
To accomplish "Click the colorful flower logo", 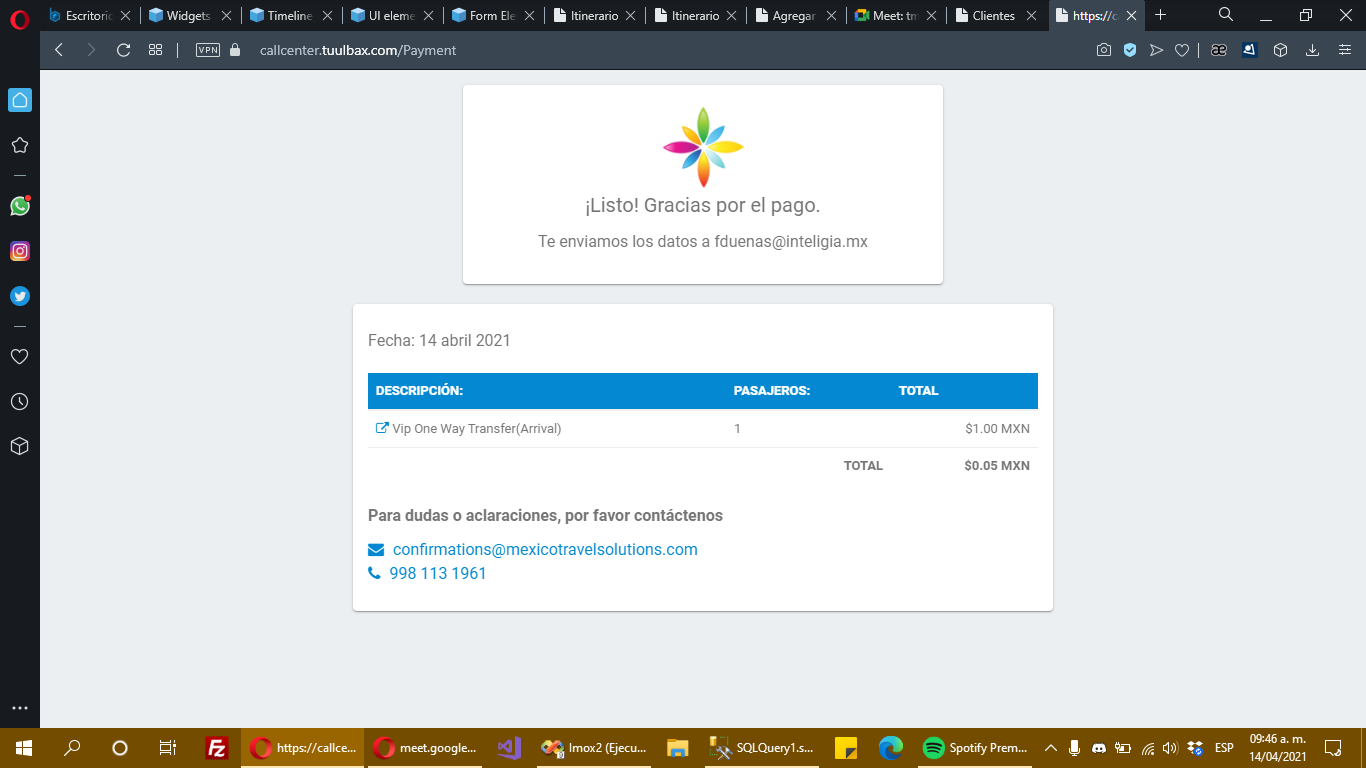I will tap(703, 147).
